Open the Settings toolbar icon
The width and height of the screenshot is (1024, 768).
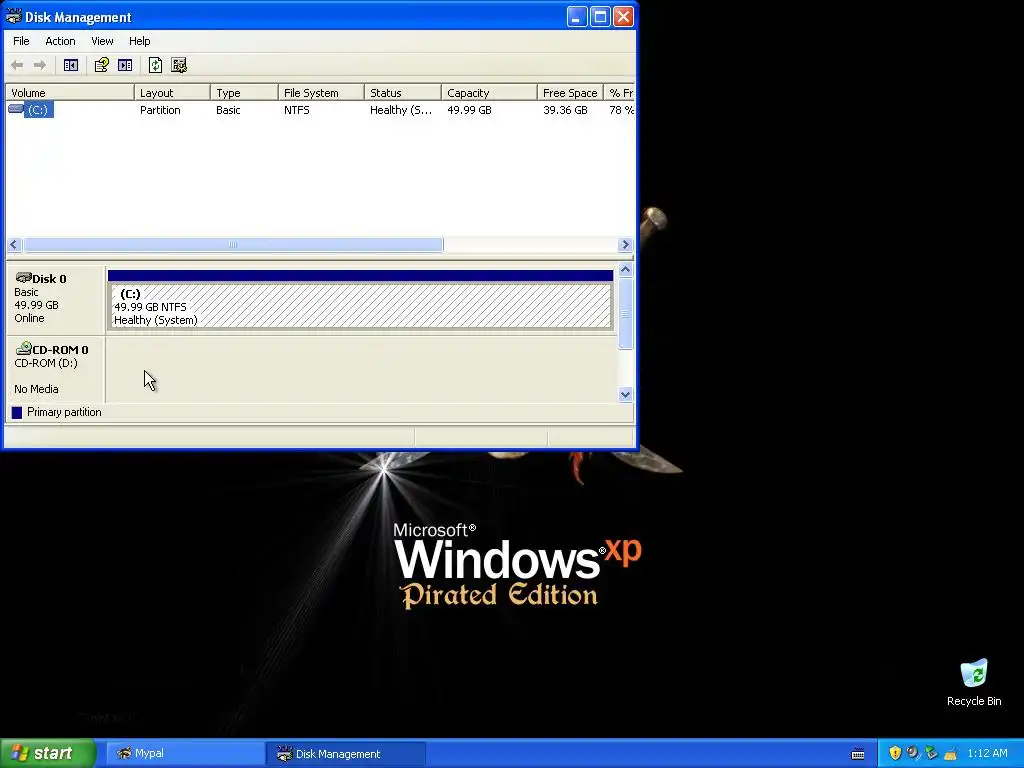pos(178,65)
